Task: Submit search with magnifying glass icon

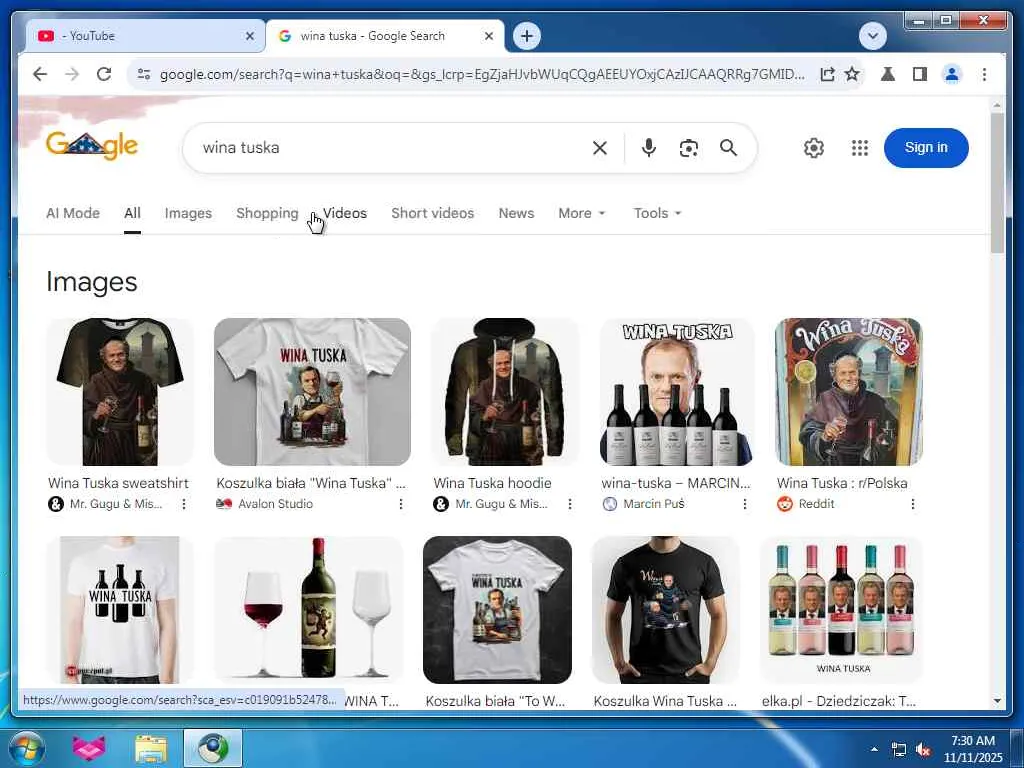Action: click(x=729, y=148)
